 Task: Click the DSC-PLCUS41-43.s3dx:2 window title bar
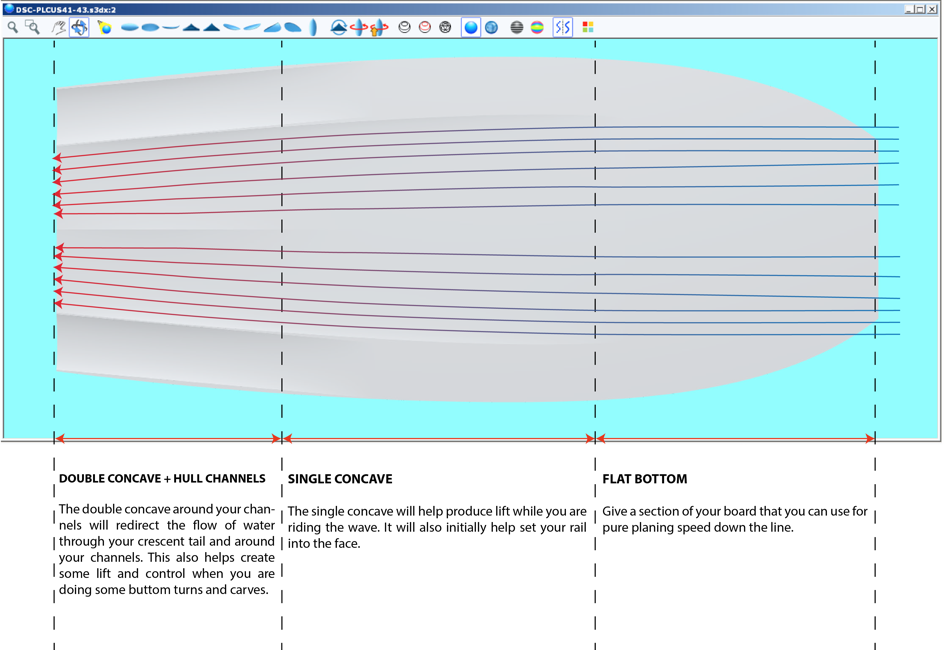click(x=400, y=9)
